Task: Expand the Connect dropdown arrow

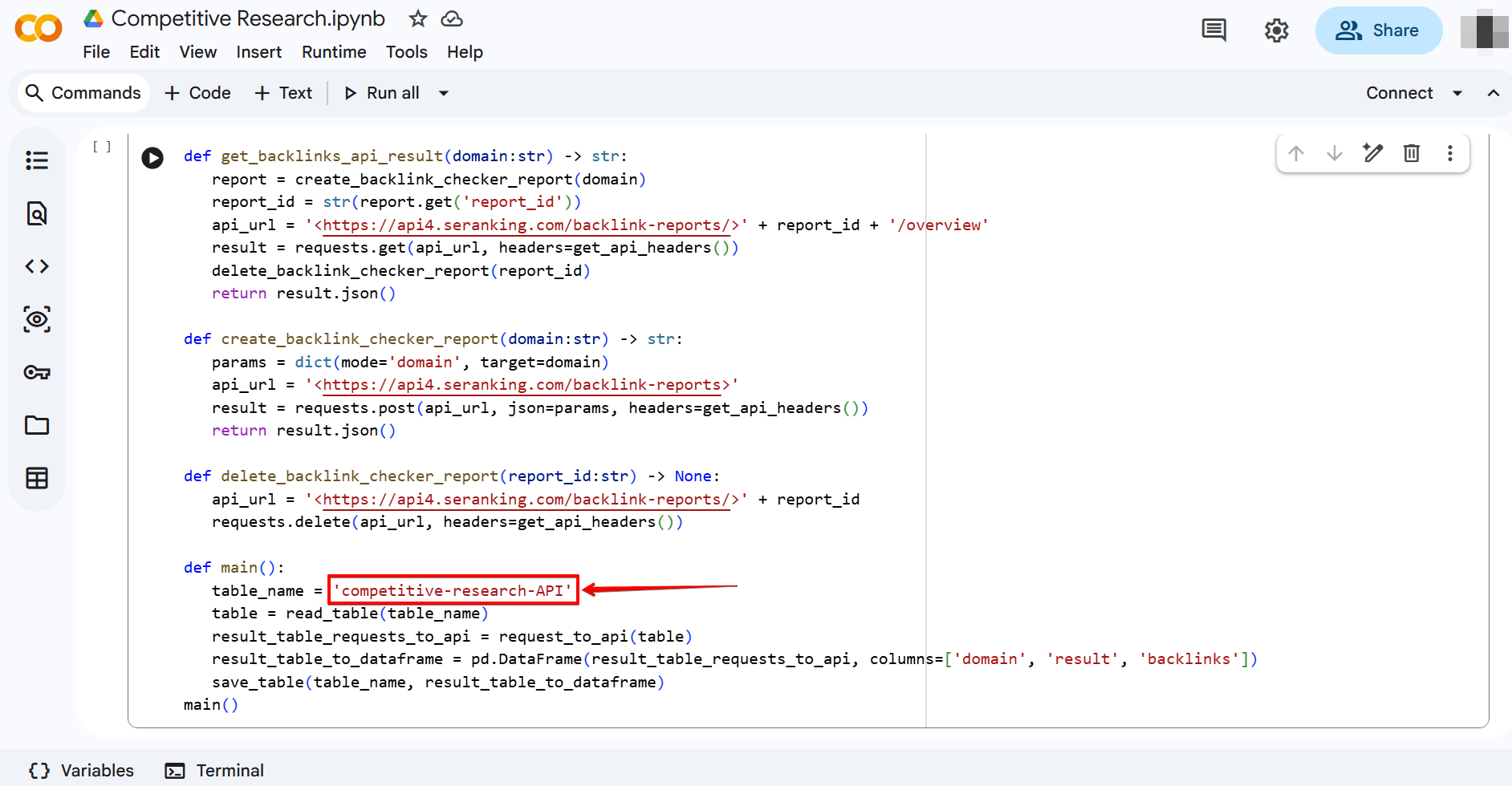Action: tap(1457, 93)
